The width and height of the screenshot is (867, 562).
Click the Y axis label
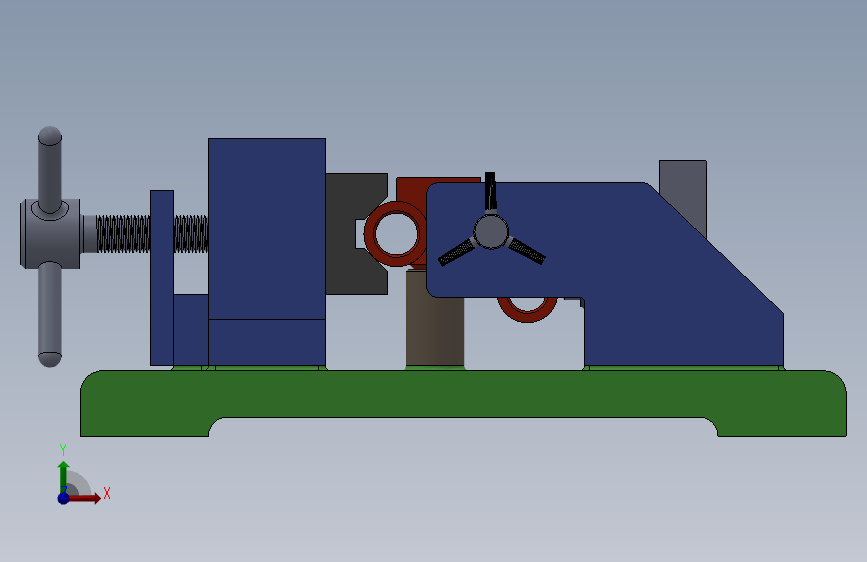pyautogui.click(x=63, y=449)
